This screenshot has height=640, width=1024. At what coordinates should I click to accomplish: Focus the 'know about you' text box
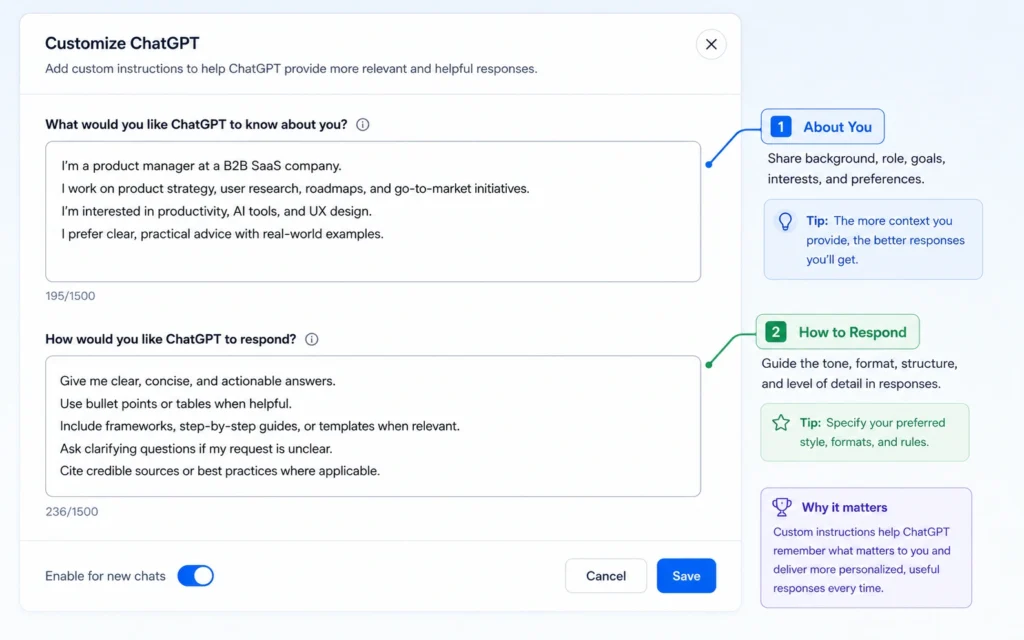pyautogui.click(x=373, y=212)
